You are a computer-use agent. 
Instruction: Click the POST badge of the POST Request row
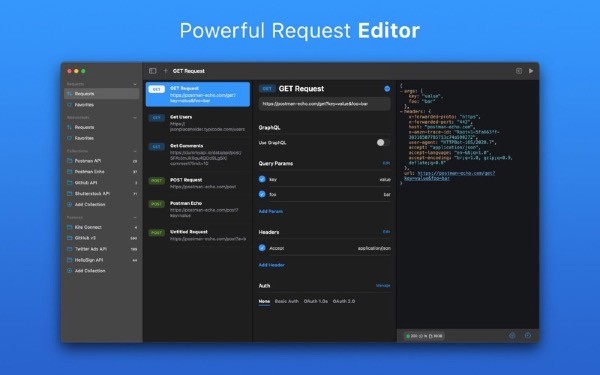pos(157,181)
